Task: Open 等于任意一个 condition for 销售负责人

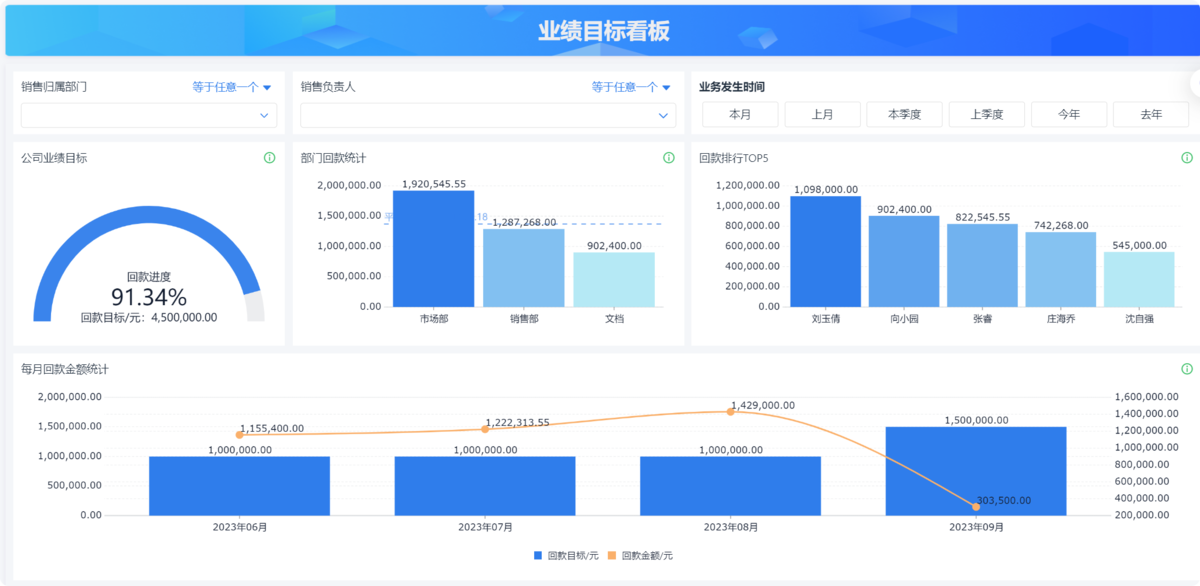Action: tap(631, 87)
